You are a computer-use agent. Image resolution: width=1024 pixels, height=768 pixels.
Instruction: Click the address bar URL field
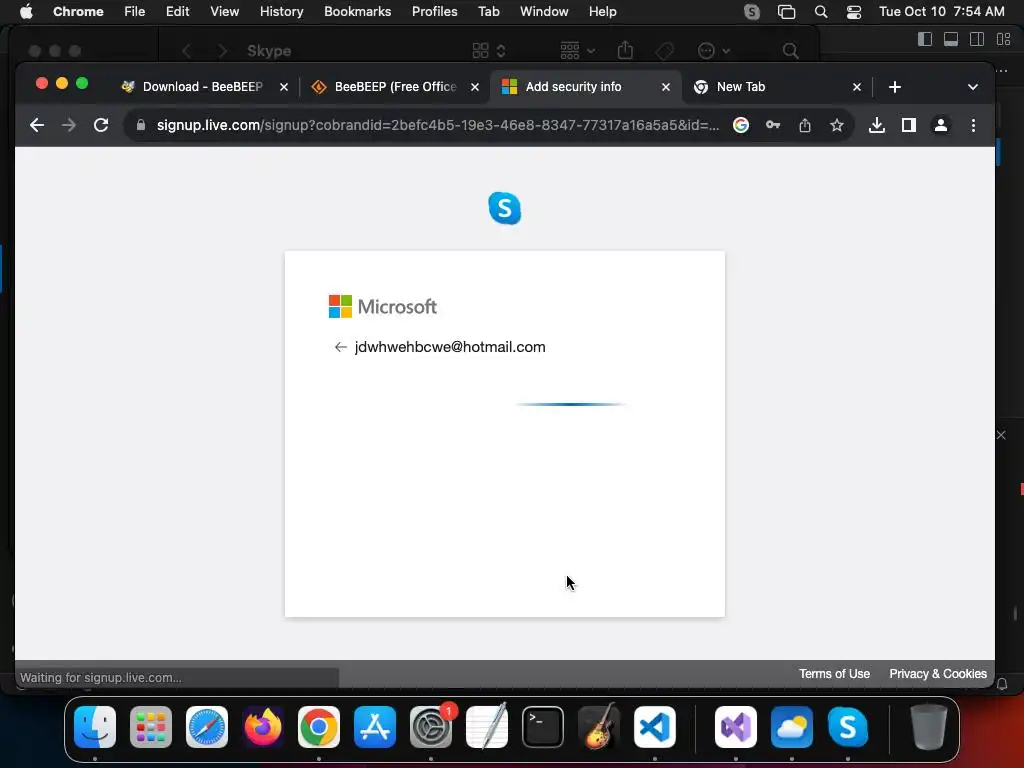pyautogui.click(x=438, y=125)
